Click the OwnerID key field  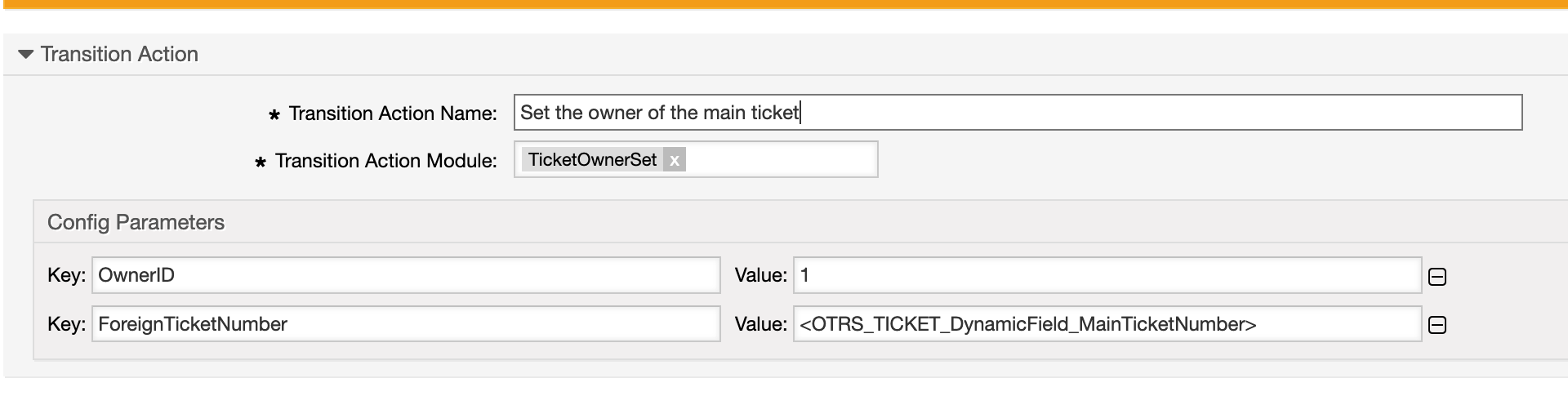[x=405, y=276]
